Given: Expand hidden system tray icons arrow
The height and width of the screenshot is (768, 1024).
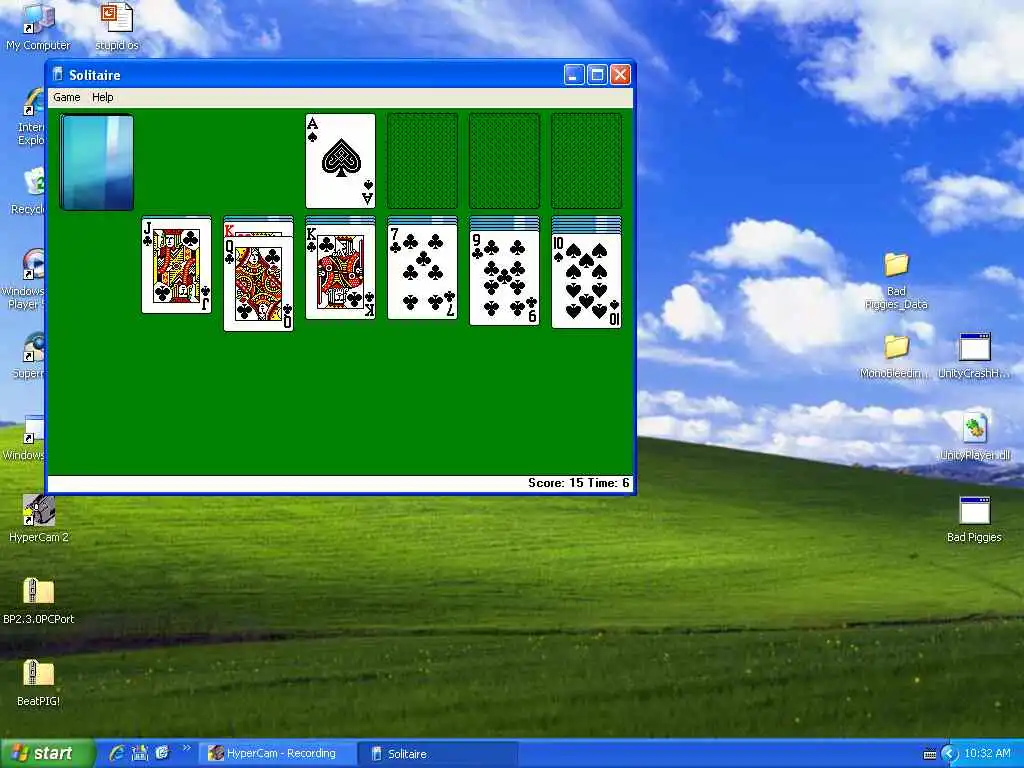Looking at the screenshot, I should 949,754.
